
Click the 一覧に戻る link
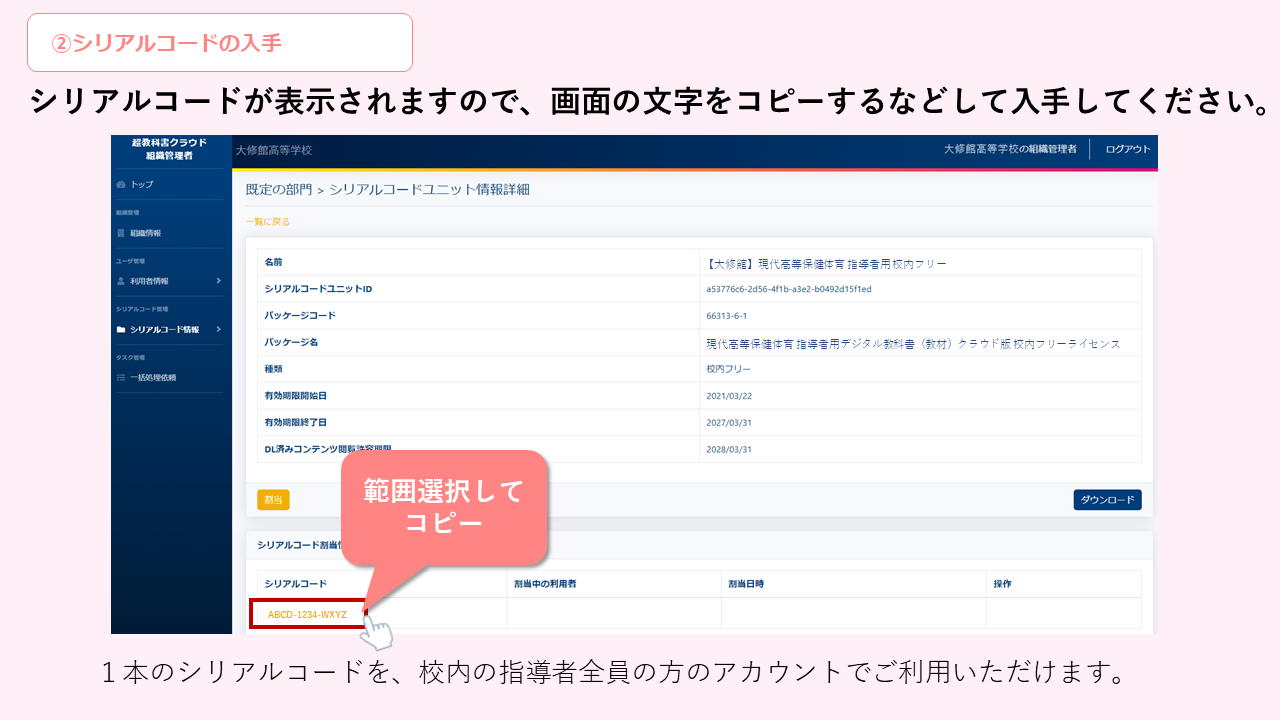(268, 222)
